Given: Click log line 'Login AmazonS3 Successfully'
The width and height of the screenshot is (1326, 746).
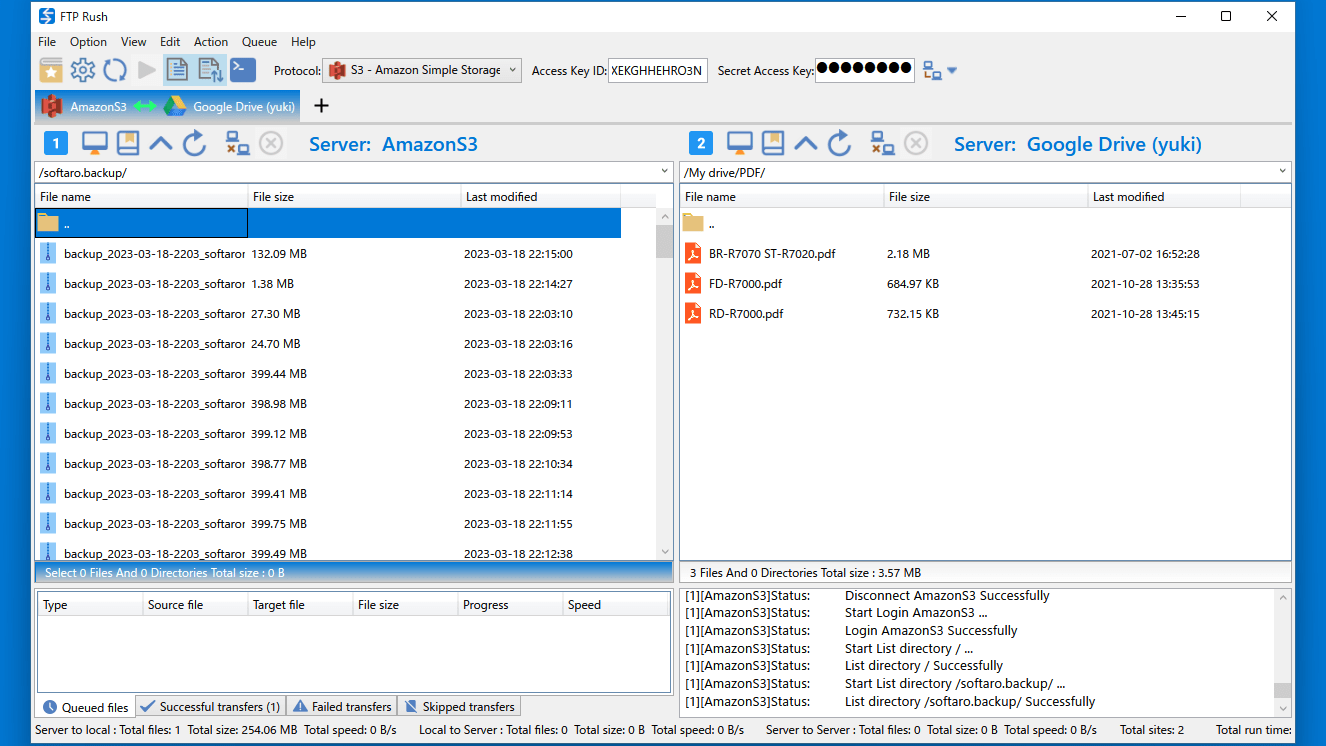Looking at the screenshot, I should click(x=930, y=631).
